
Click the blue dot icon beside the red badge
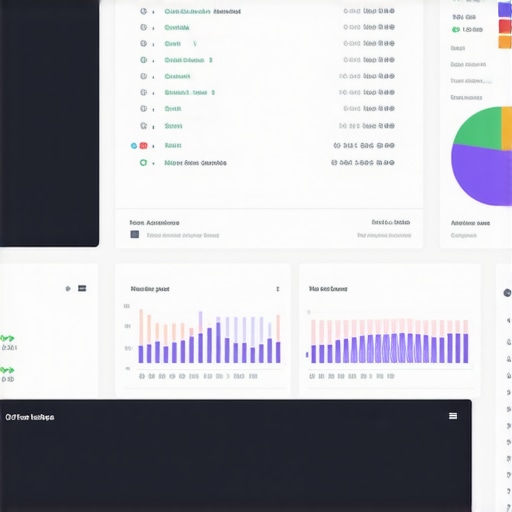[x=134, y=146]
